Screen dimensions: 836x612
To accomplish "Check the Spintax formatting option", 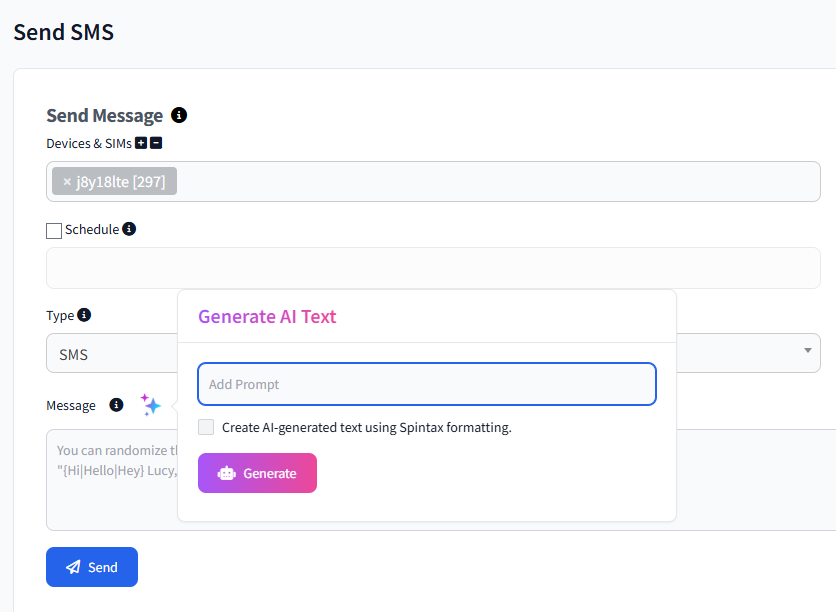I will click(x=206, y=427).
